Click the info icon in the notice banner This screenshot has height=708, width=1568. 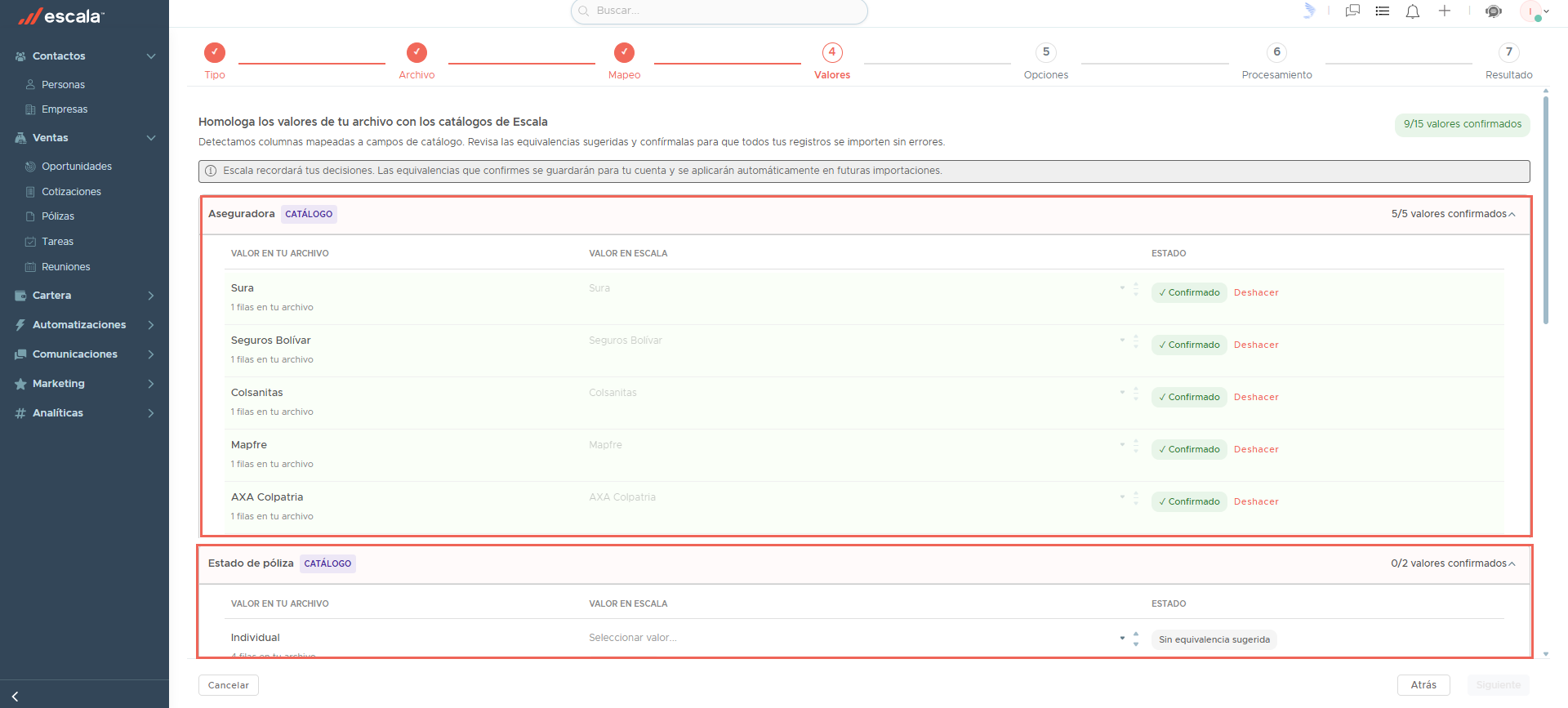point(211,171)
